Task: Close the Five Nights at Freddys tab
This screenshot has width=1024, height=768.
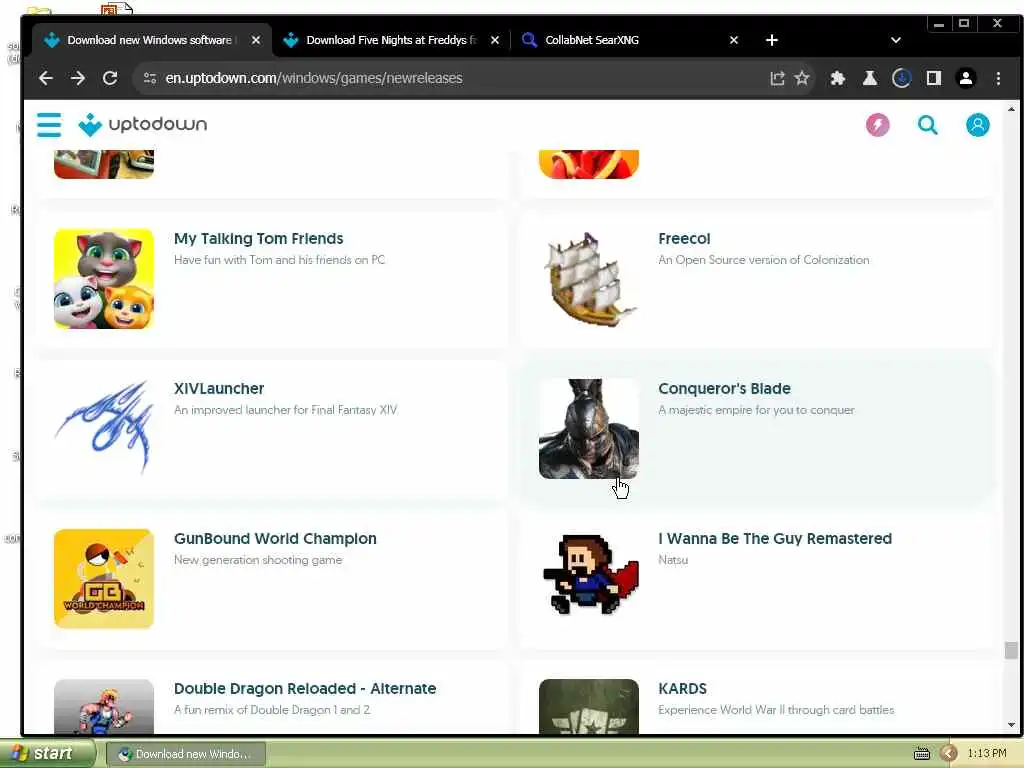Action: [x=495, y=40]
